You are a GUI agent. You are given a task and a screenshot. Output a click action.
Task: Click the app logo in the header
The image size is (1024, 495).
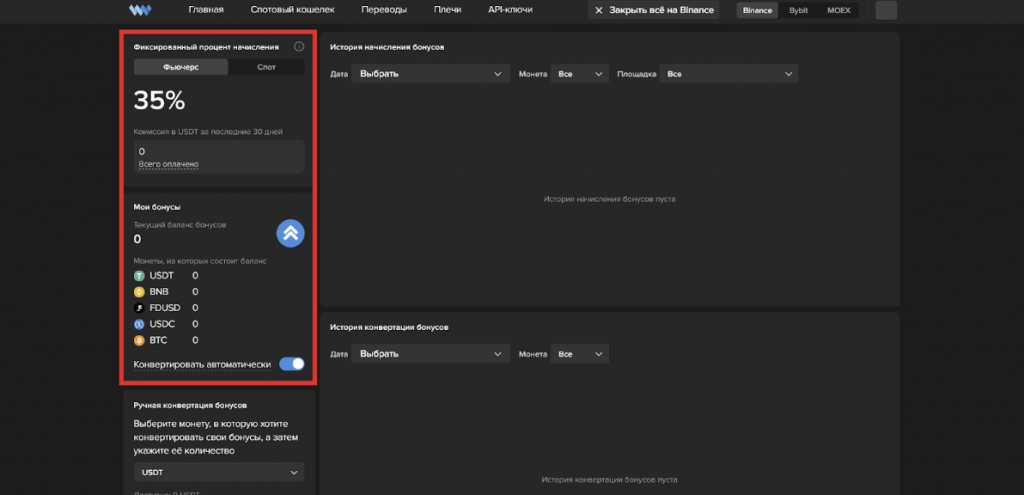(x=139, y=11)
